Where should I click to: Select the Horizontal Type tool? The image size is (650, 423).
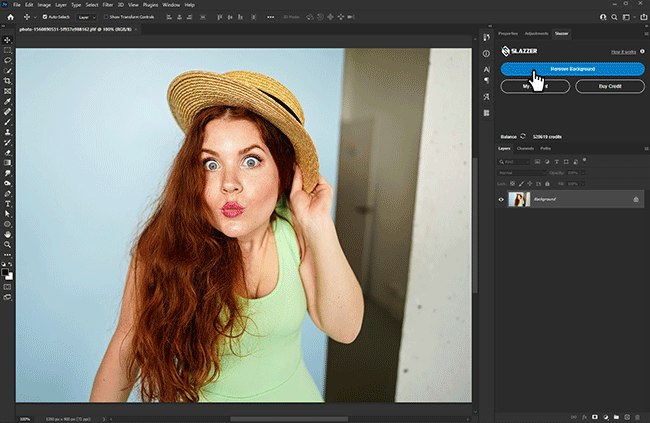7,204
